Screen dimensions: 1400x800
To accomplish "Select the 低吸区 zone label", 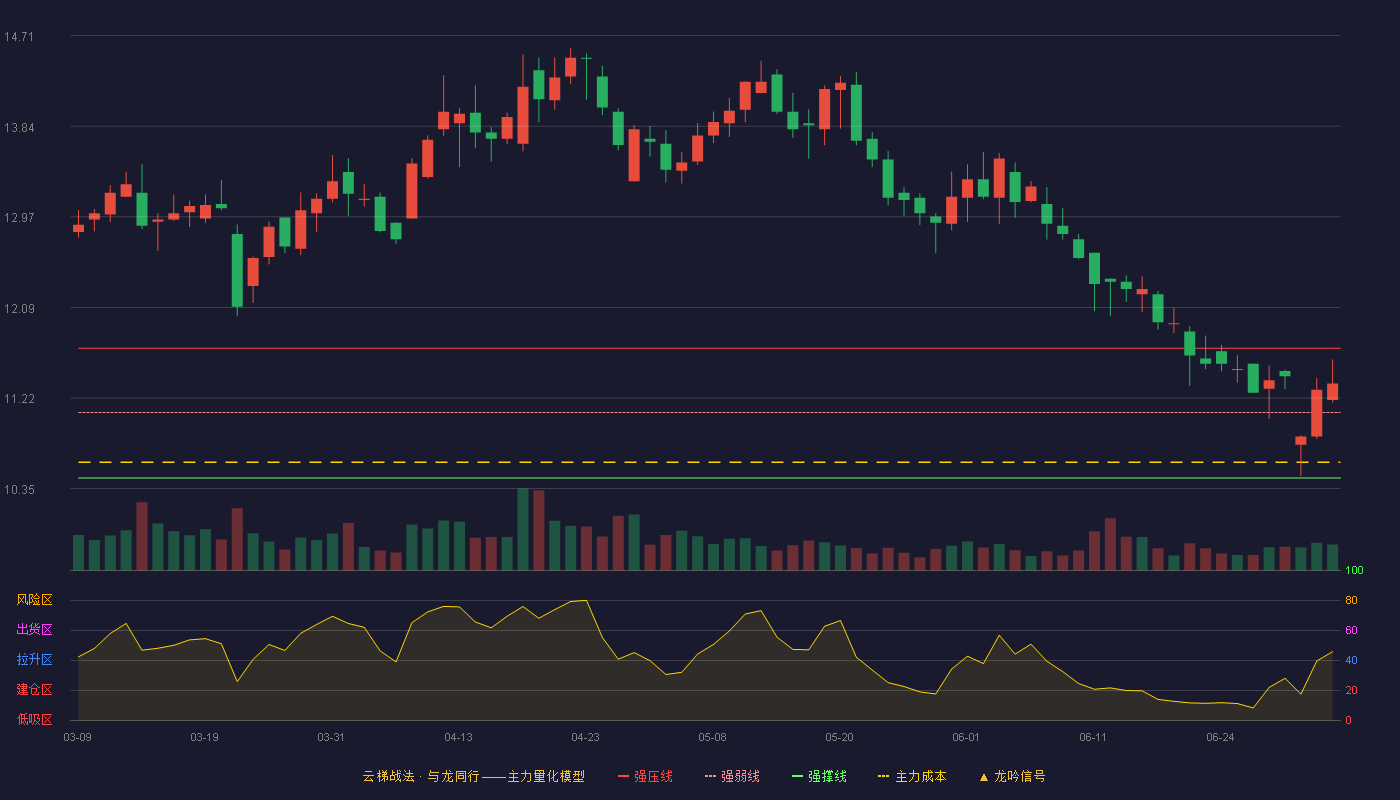I will click(34, 720).
